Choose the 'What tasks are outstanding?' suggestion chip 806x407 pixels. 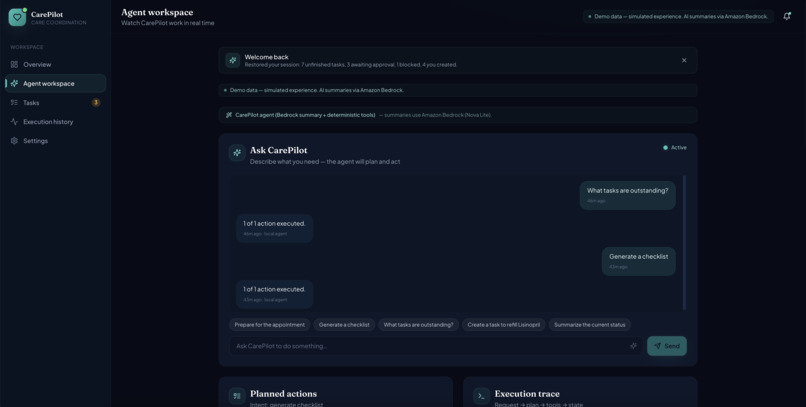pos(418,325)
